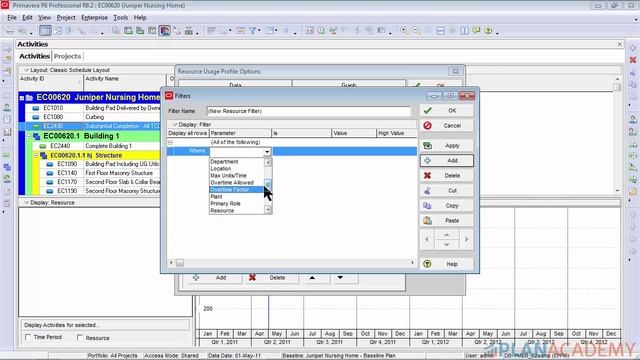The width and height of the screenshot is (640, 360).
Task: Click Copy in the Filters dialog
Action: pyautogui.click(x=447, y=206)
